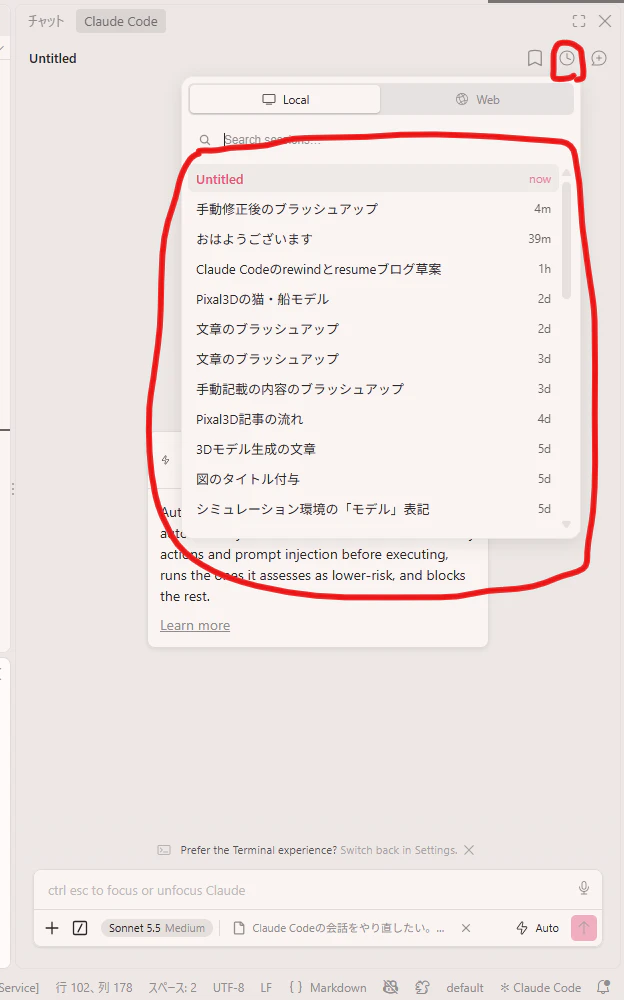Click Claude Code status bar item
Image resolution: width=624 pixels, height=1000 pixels.
click(540, 988)
